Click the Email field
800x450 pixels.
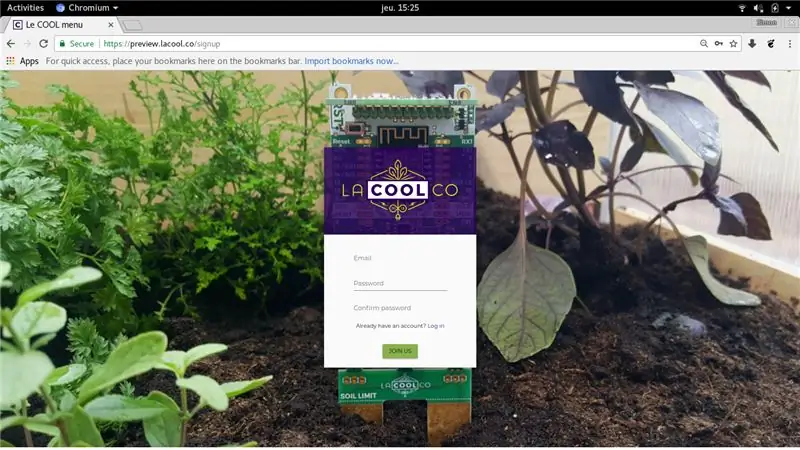[x=400, y=259]
